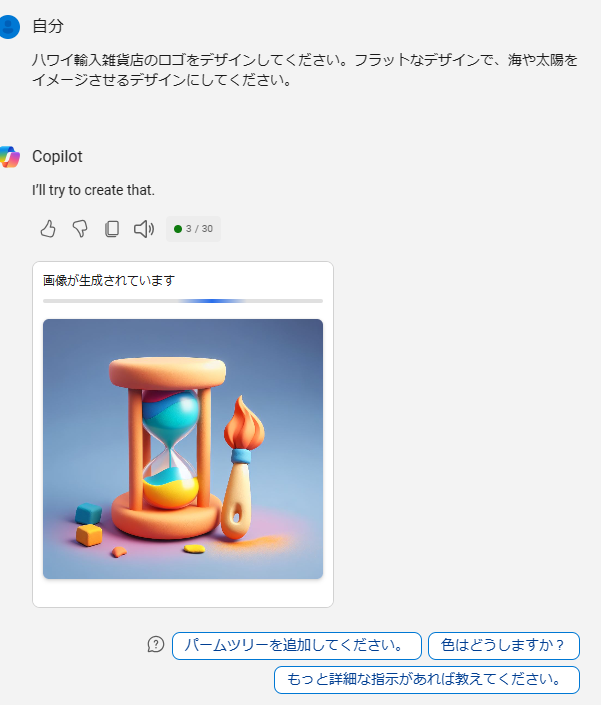The width and height of the screenshot is (601, 705).
Task: Click the Copilot name label
Action: coord(58,156)
